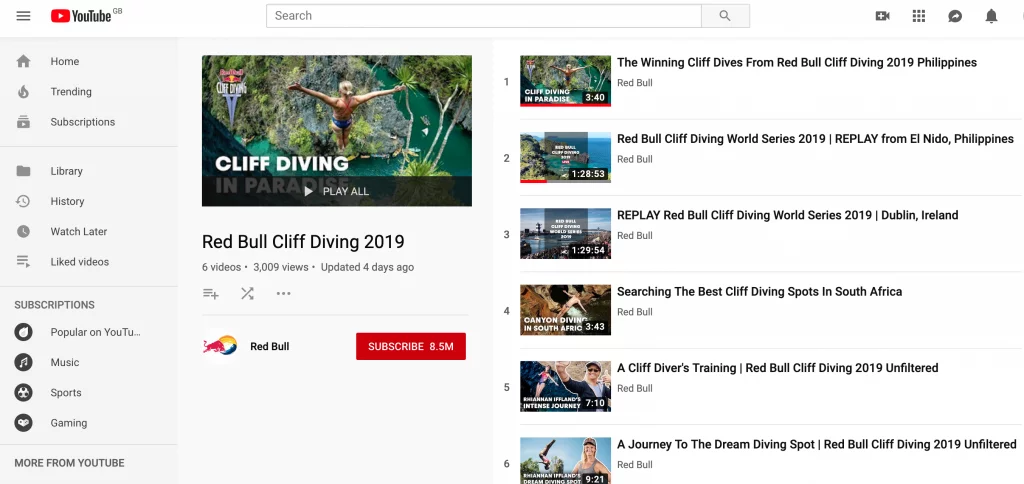Click the Watch Later clock icon

[x=24, y=231]
